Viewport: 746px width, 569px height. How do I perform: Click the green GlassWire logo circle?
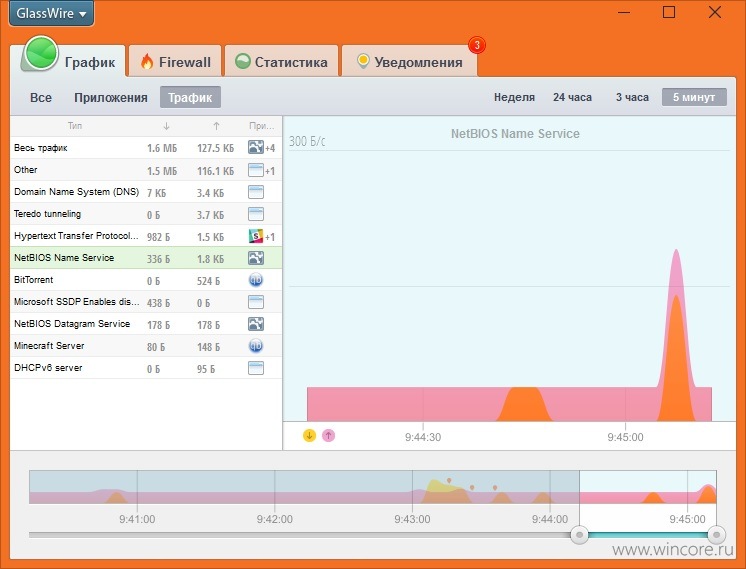41,53
